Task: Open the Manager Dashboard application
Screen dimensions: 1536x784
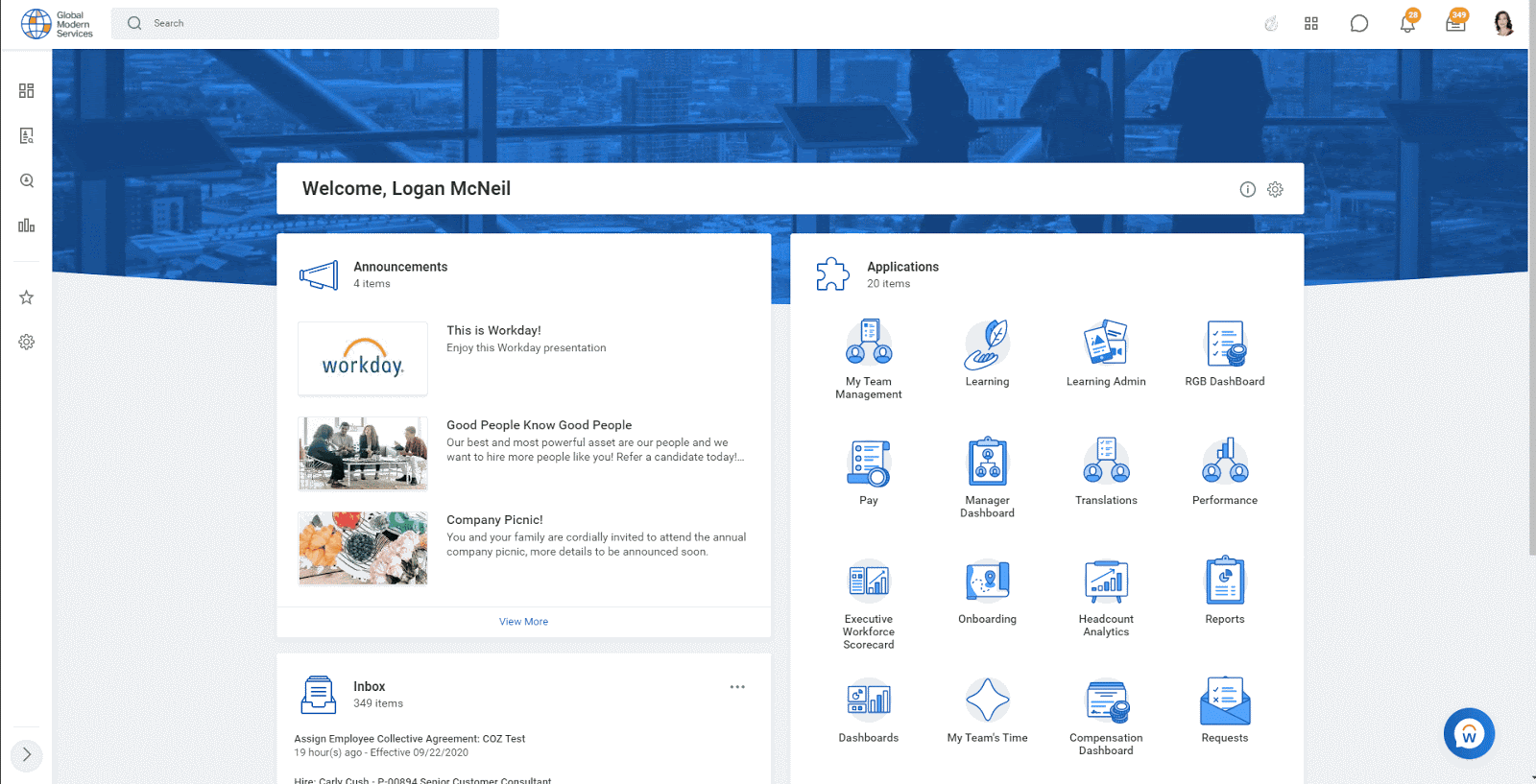Action: click(x=987, y=478)
